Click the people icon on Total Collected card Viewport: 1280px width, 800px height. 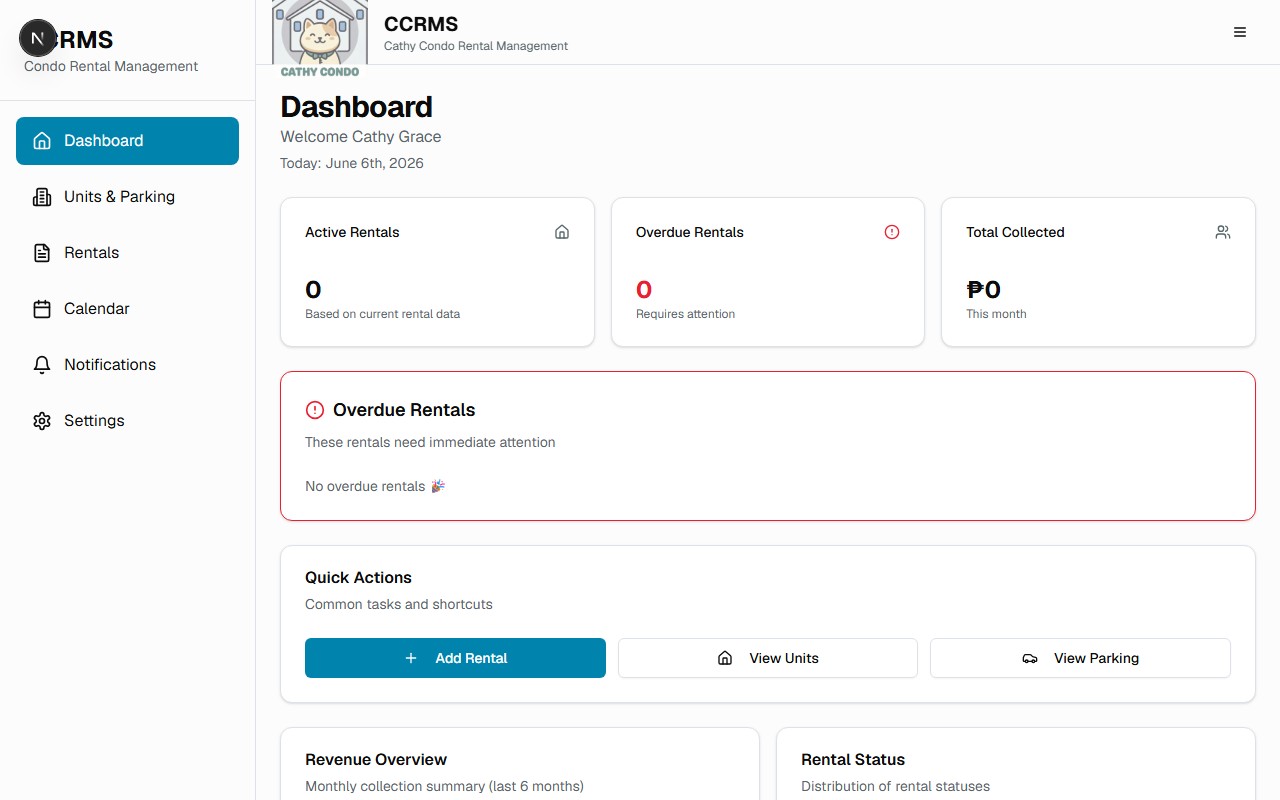(x=1223, y=232)
